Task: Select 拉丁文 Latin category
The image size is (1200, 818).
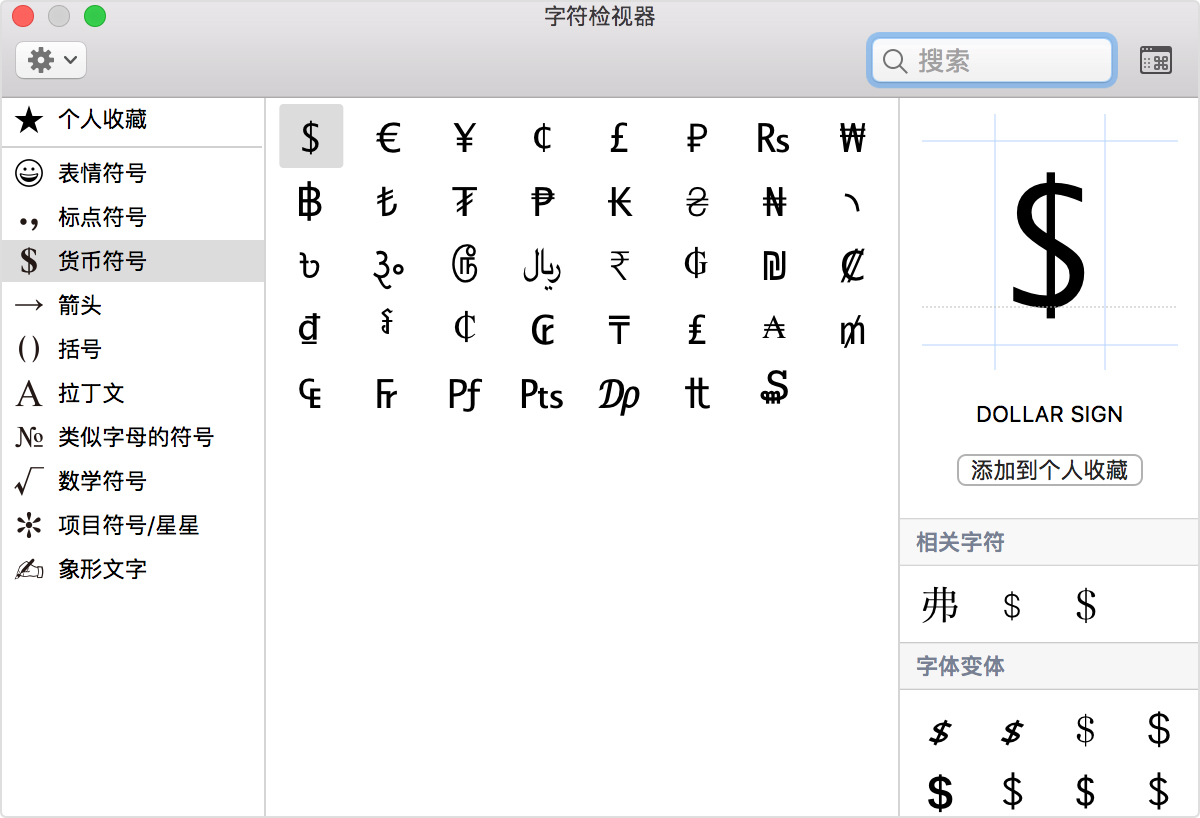Action: tap(91, 393)
